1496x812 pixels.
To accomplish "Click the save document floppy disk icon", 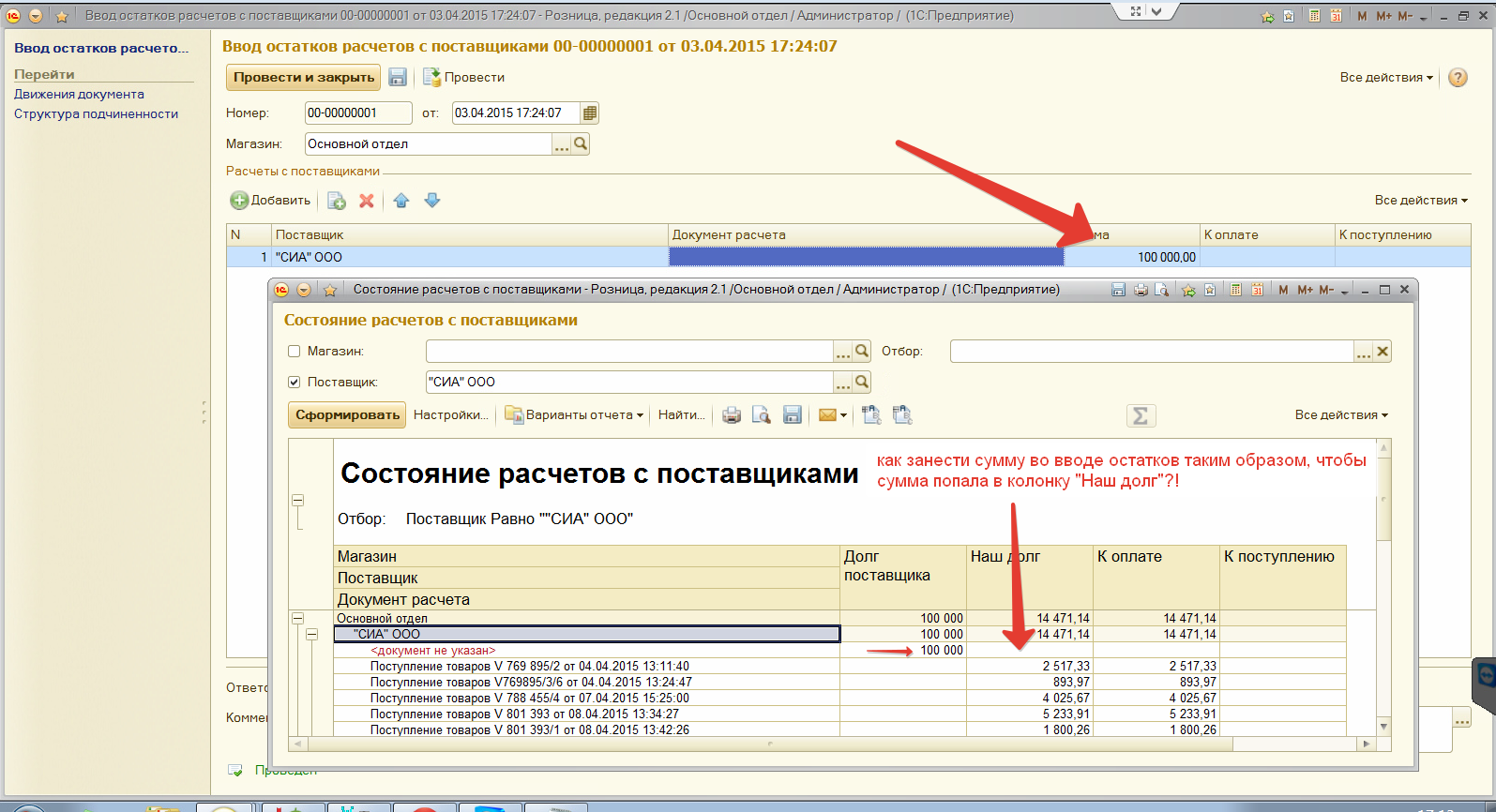I will coord(398,78).
